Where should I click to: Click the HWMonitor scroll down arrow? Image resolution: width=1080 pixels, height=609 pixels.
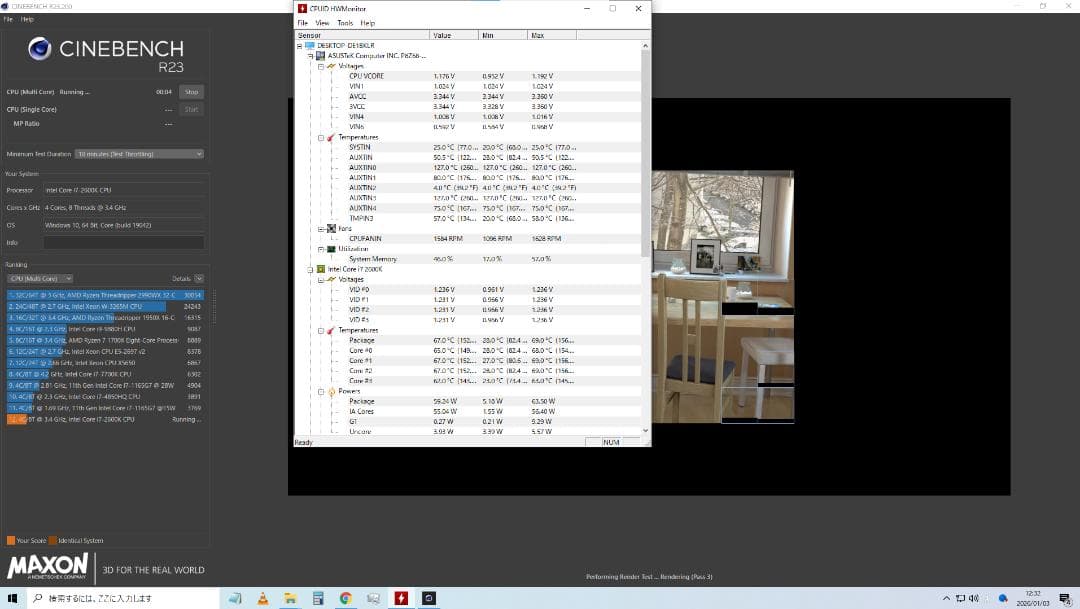tap(645, 431)
